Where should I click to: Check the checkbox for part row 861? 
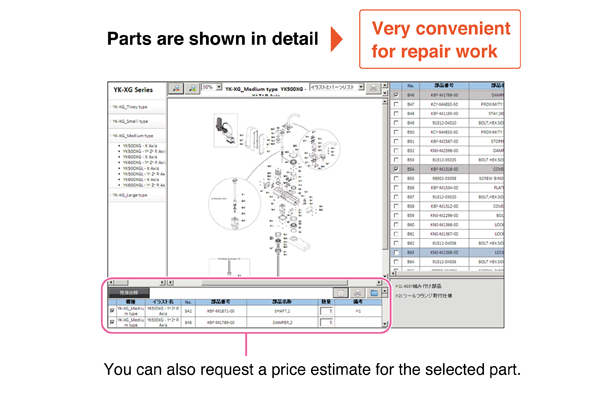tap(396, 234)
